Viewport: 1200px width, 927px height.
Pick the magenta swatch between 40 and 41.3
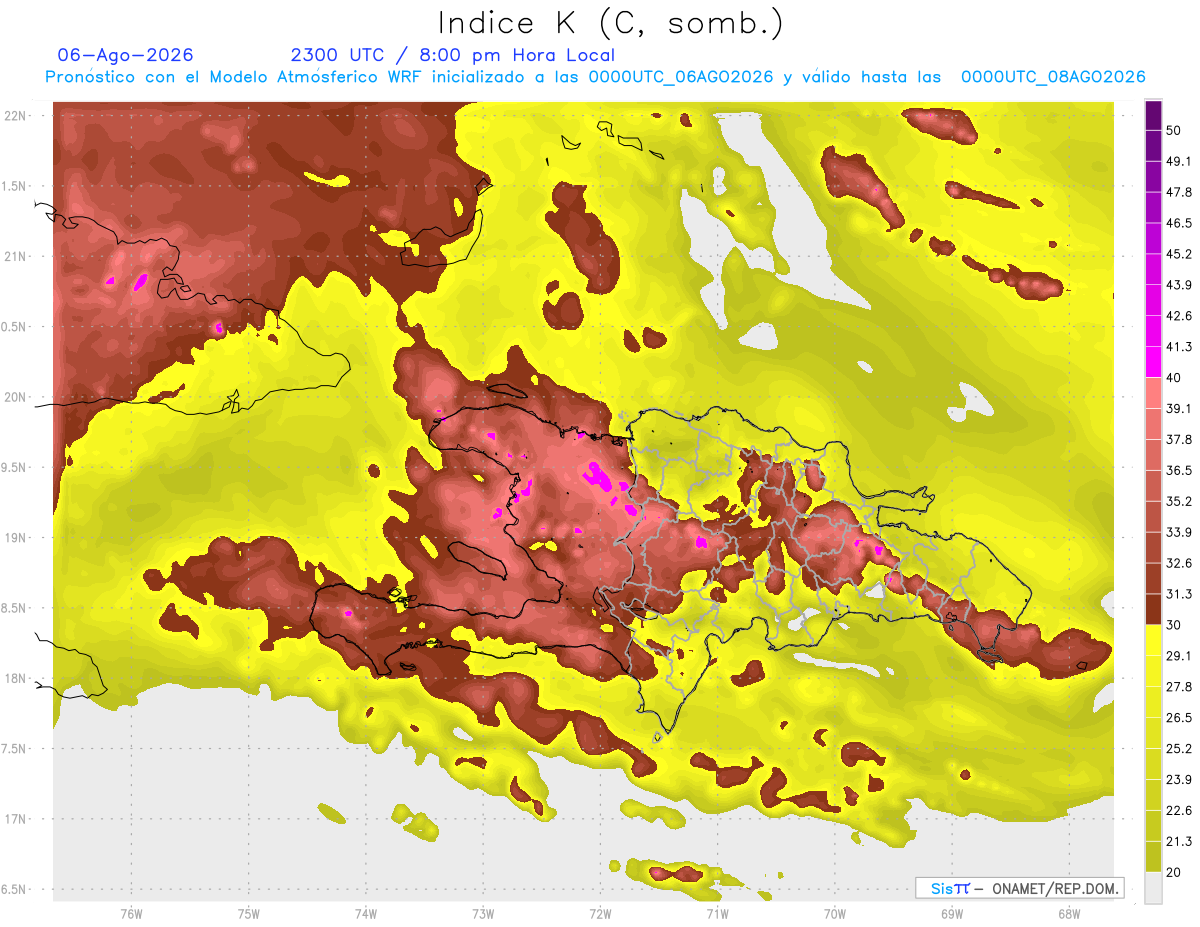click(x=1153, y=362)
